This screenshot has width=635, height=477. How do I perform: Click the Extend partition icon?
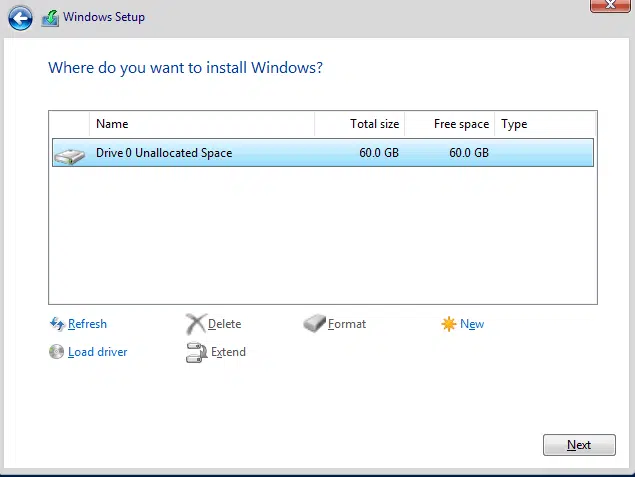196,352
